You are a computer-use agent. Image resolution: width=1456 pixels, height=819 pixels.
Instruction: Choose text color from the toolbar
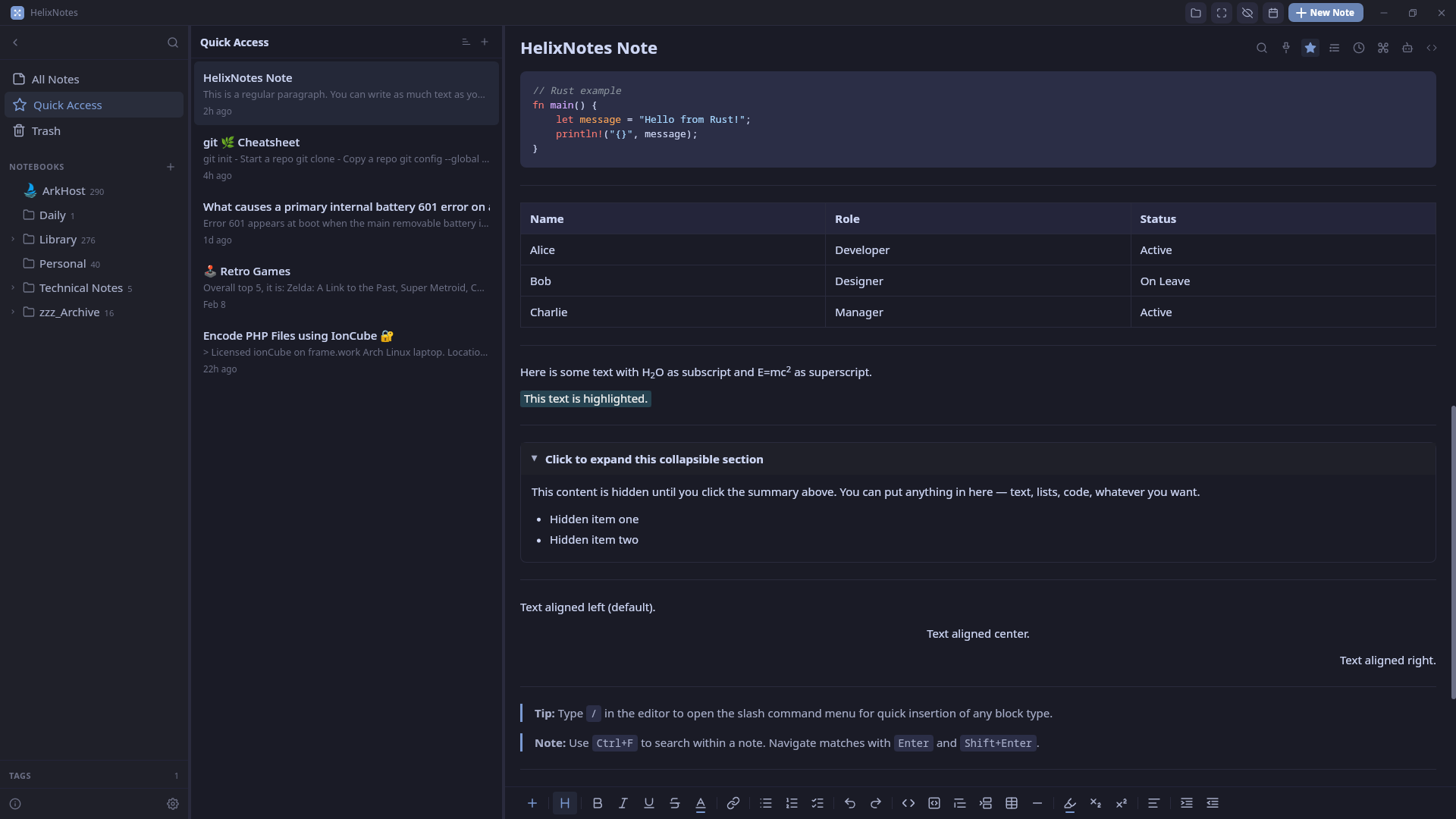point(700,803)
